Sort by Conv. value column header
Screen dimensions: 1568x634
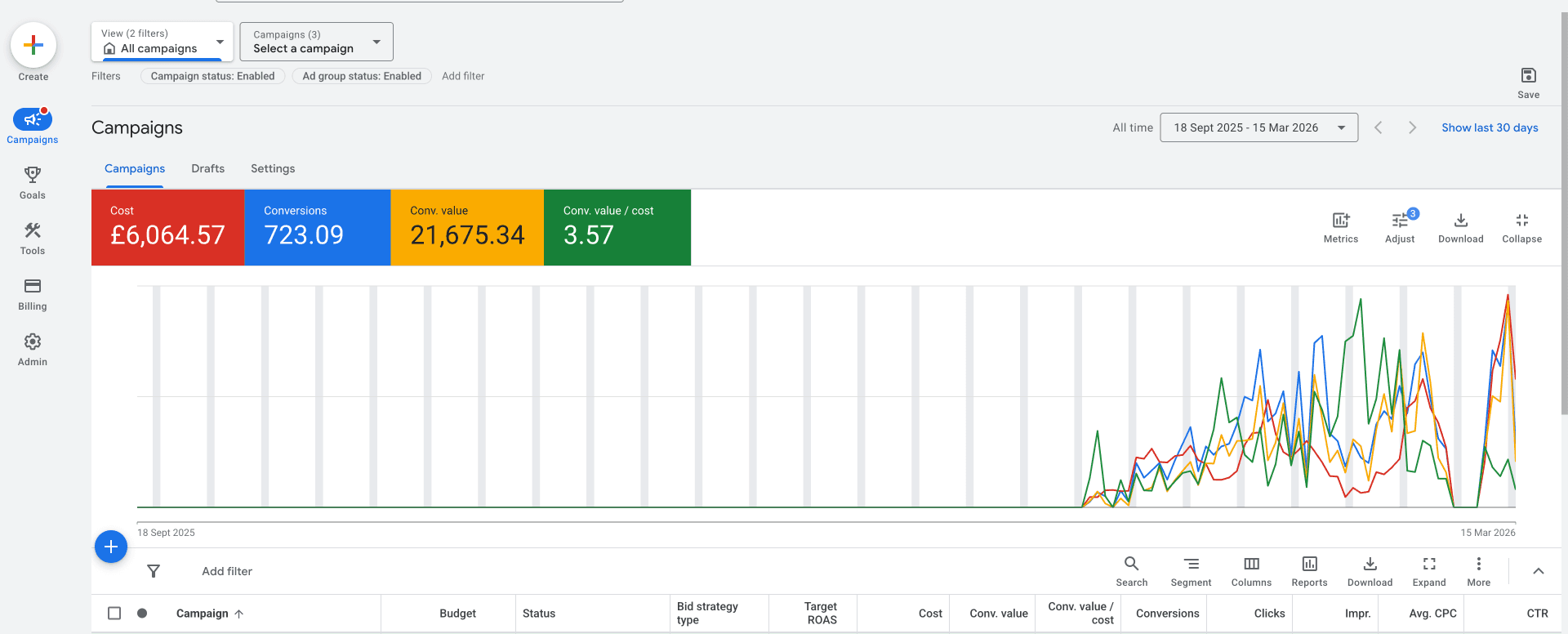(999, 614)
